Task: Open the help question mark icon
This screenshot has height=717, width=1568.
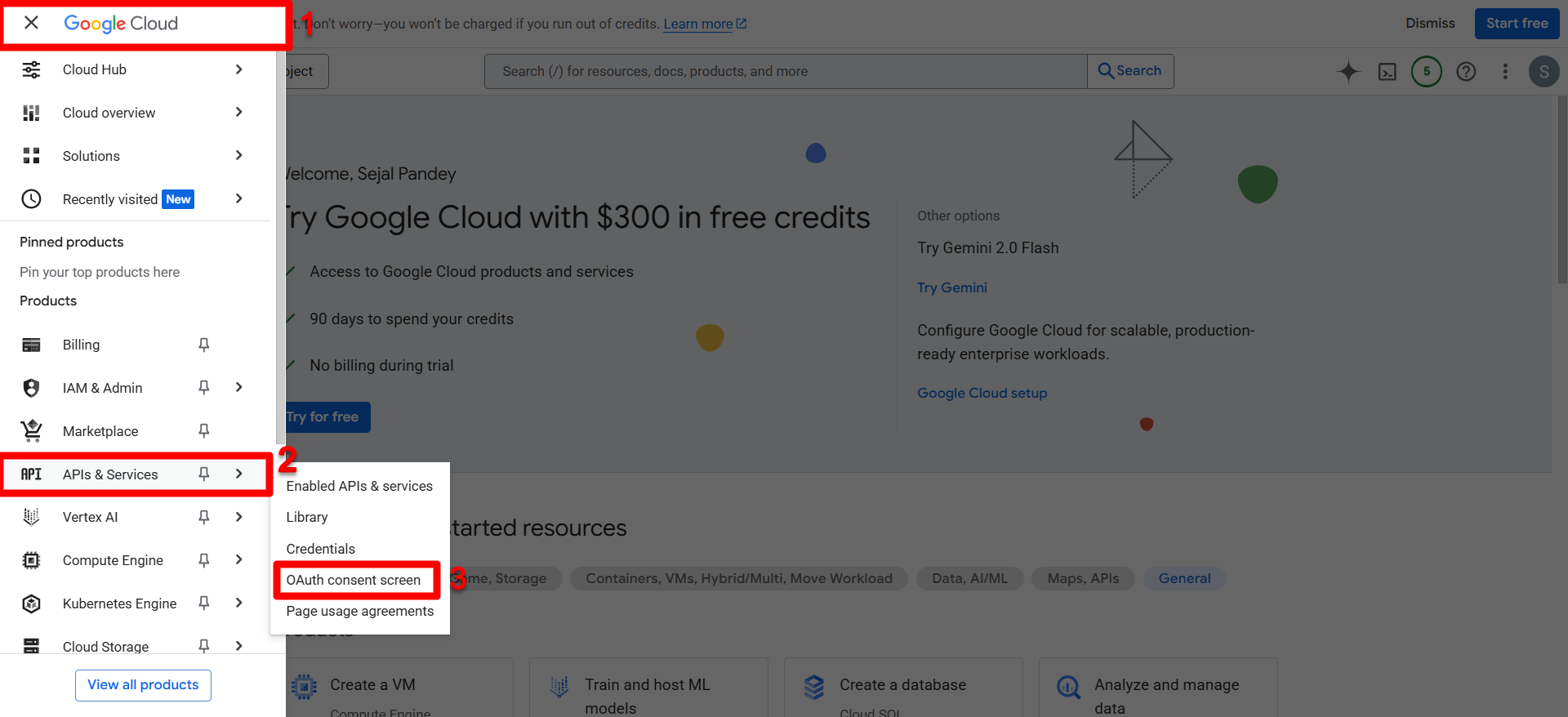Action: tap(1466, 72)
